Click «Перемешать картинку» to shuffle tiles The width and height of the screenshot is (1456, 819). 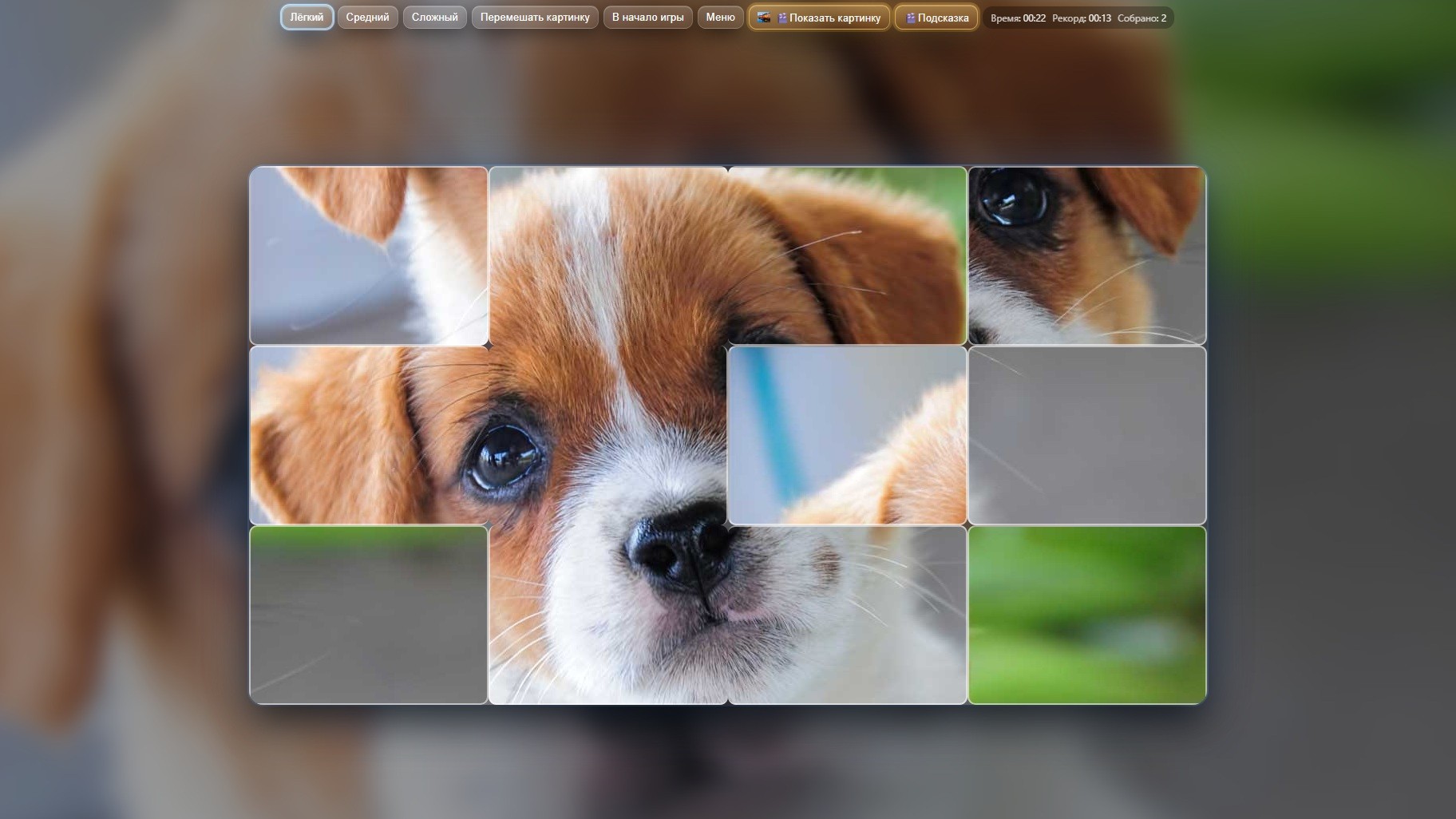536,17
